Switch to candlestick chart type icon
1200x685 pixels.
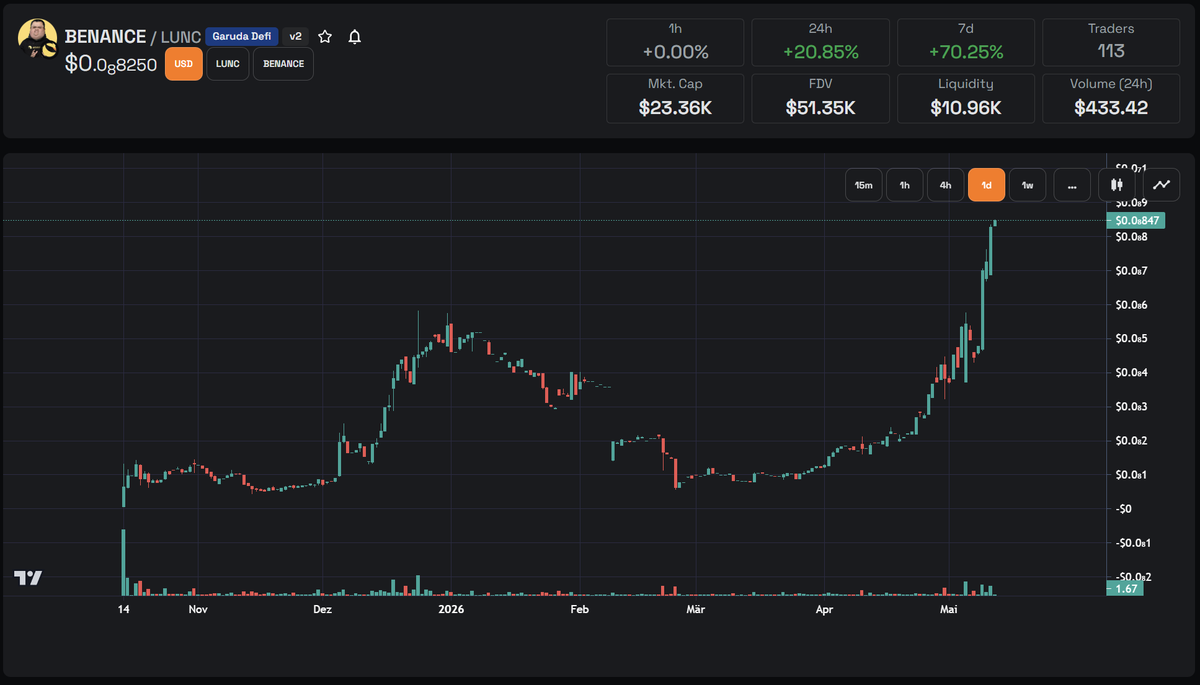click(x=1117, y=185)
